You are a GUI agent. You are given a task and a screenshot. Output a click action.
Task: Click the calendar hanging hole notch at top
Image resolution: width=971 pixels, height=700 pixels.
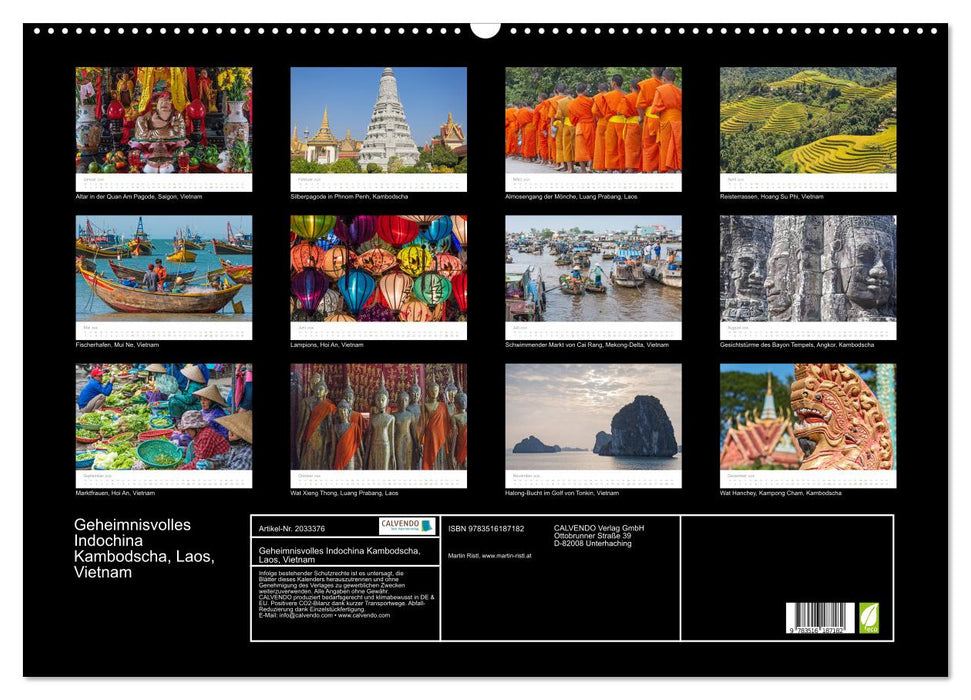click(485, 29)
